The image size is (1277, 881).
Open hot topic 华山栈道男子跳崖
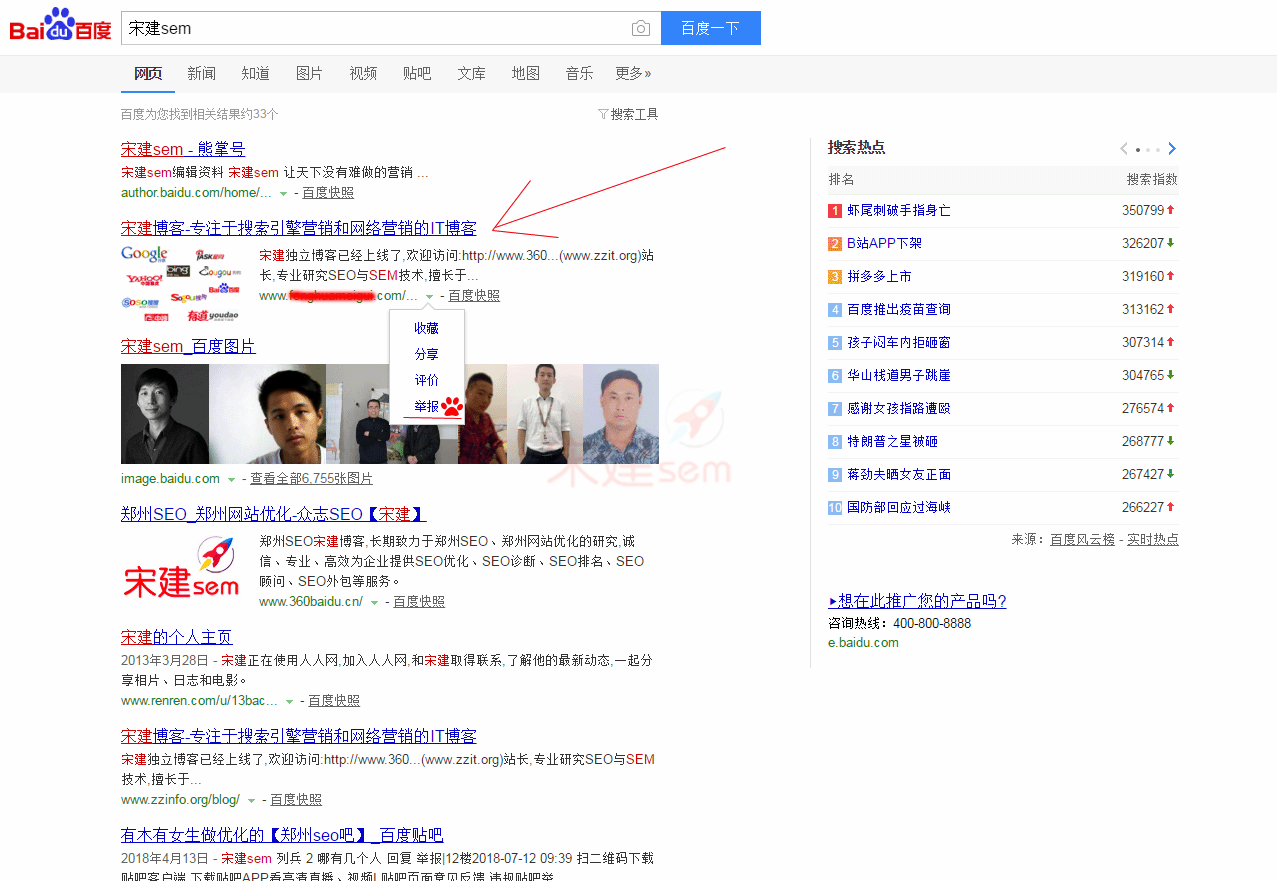pos(899,376)
